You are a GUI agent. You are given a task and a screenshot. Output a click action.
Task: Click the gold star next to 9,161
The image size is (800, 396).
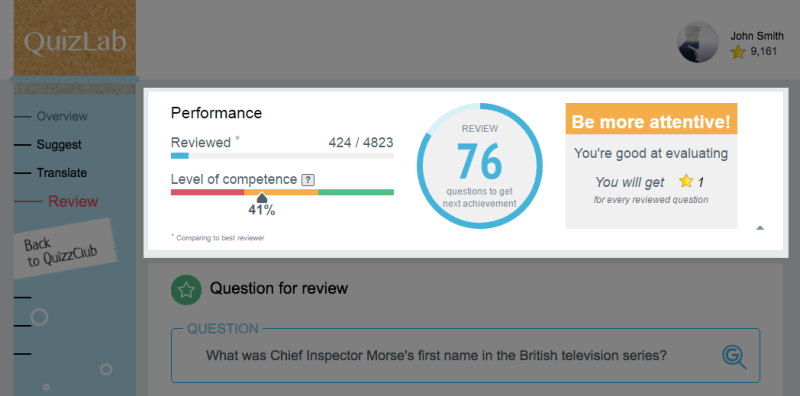coord(738,52)
